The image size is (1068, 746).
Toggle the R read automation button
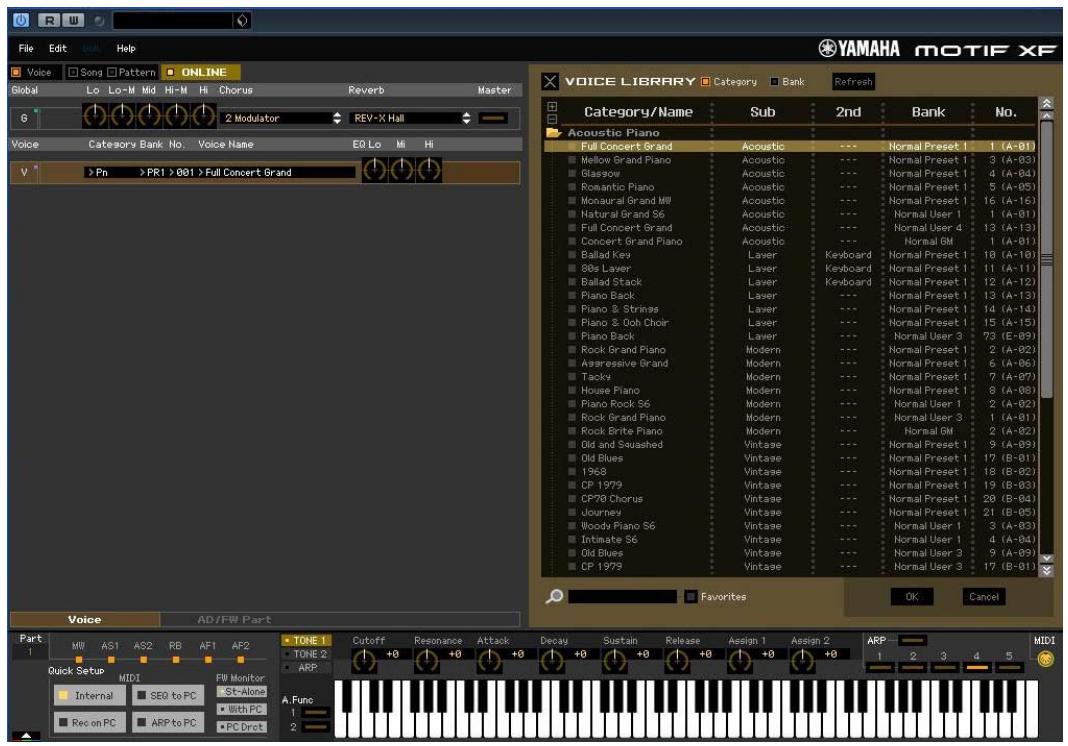49,20
